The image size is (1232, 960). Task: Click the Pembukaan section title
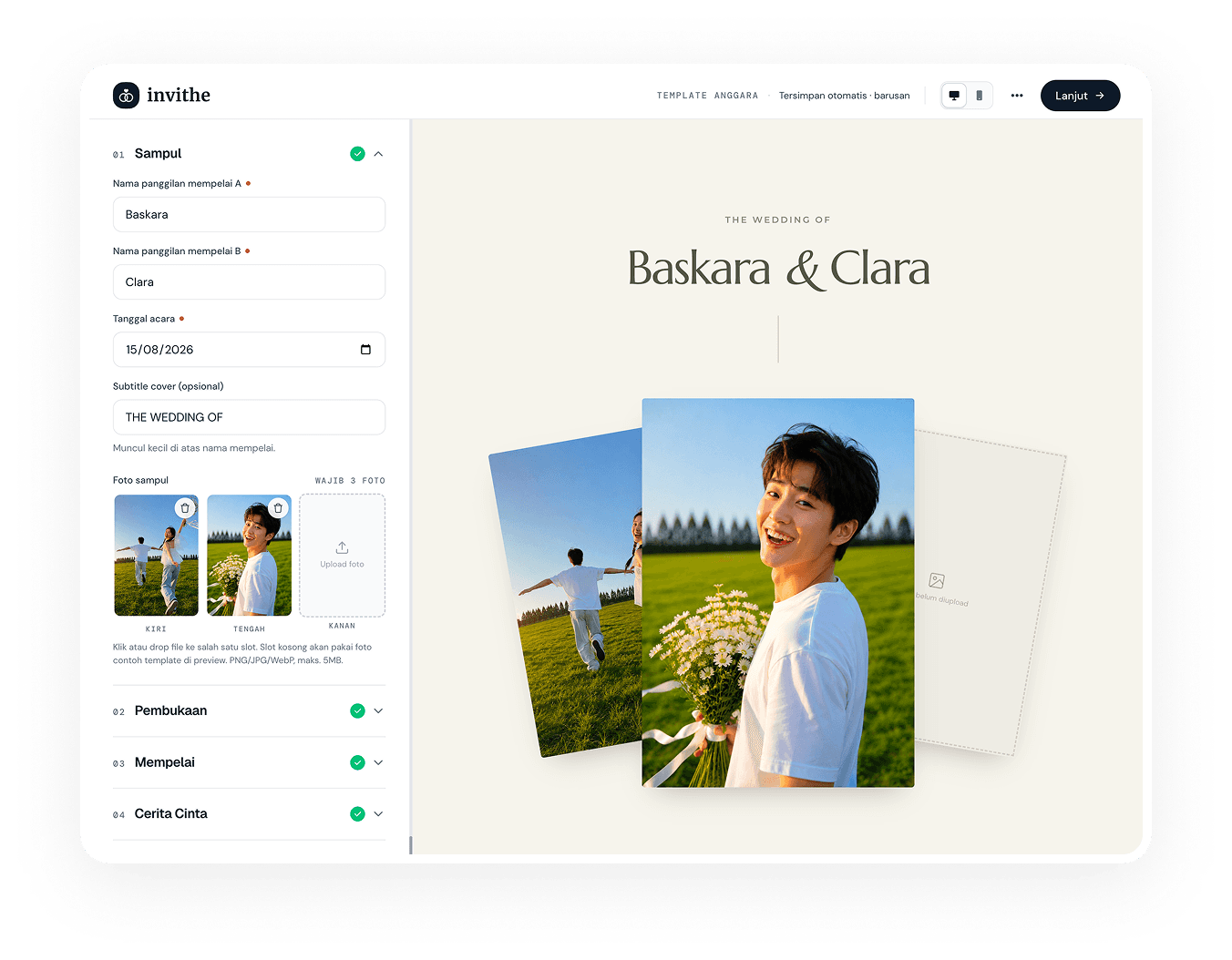(170, 711)
